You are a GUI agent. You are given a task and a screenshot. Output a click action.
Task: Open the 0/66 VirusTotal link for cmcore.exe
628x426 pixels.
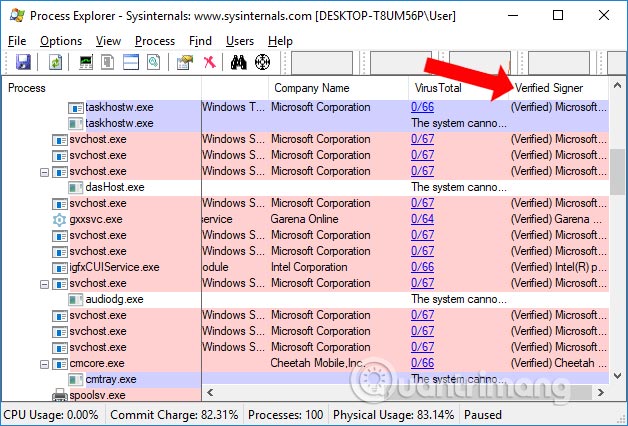422,363
